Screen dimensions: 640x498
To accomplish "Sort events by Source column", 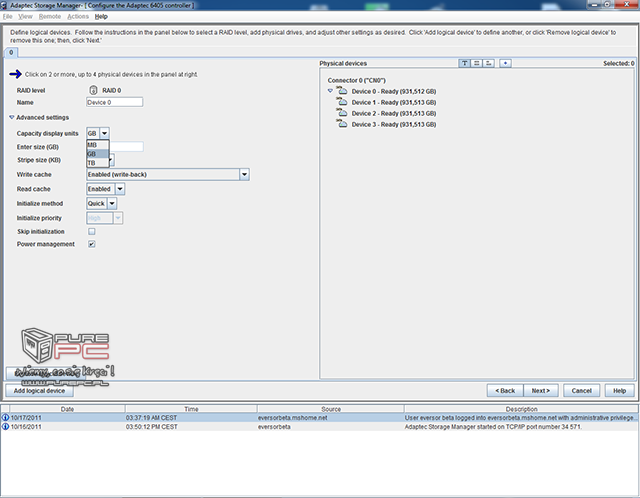I will [331, 409].
